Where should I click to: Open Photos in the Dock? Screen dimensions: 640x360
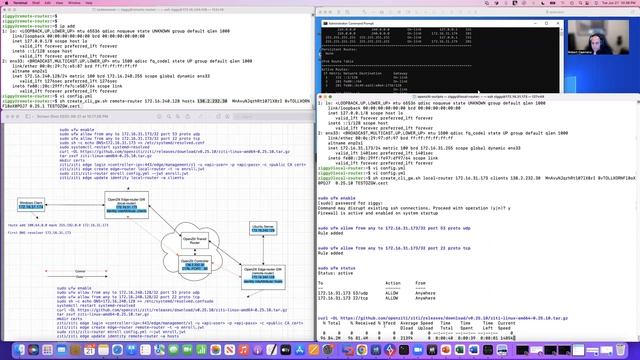[x=216, y=349]
